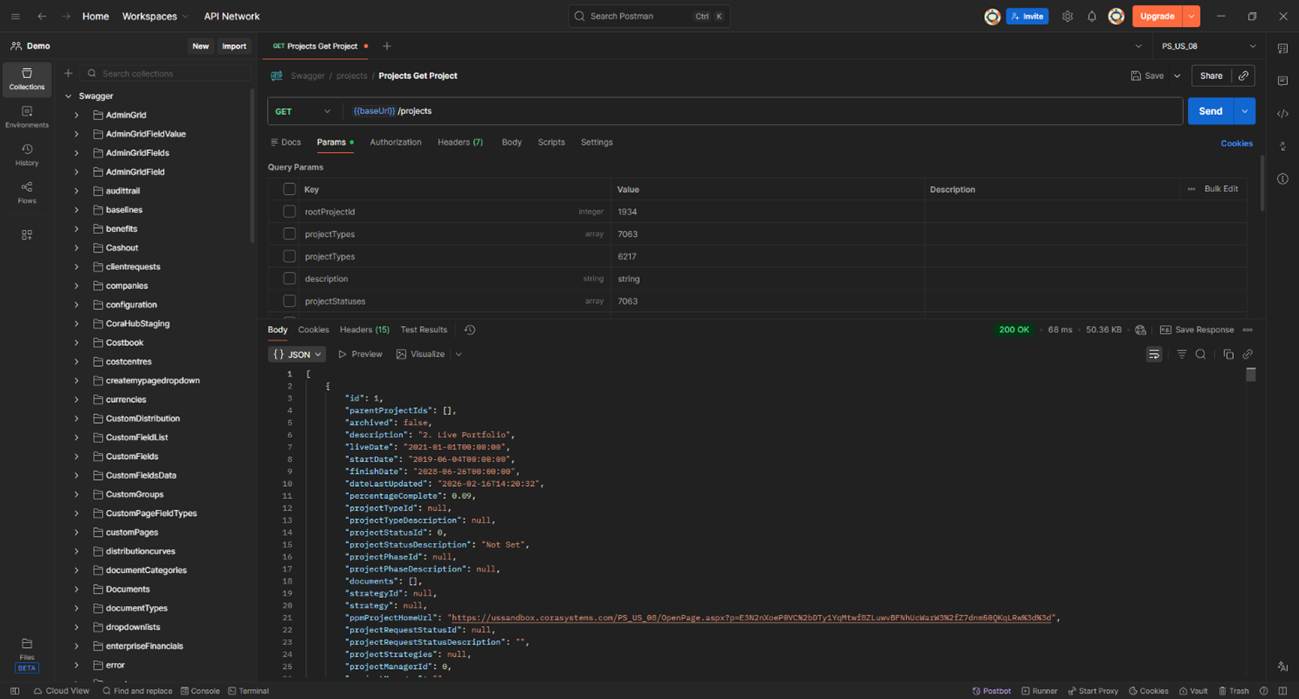Search within the response body
Image resolution: width=1299 pixels, height=699 pixels.
tap(1201, 354)
